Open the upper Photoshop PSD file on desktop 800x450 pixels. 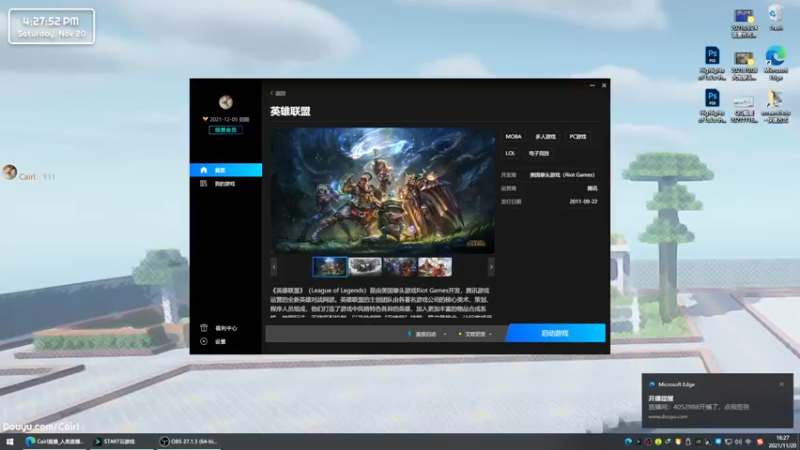click(x=712, y=63)
